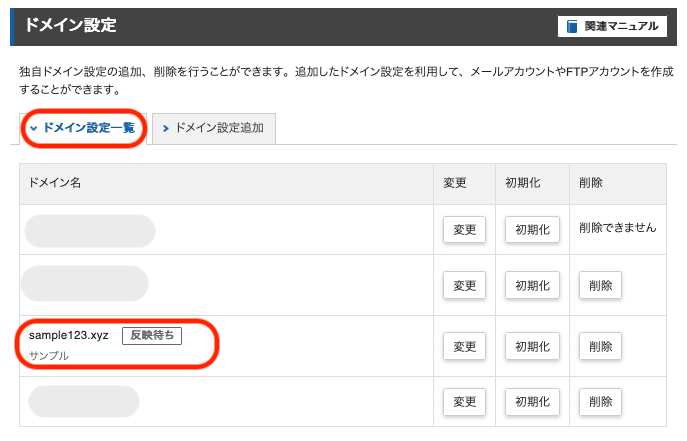Click 変更 in the last domain row
Image resolution: width=687 pixels, height=441 pixels.
point(464,402)
